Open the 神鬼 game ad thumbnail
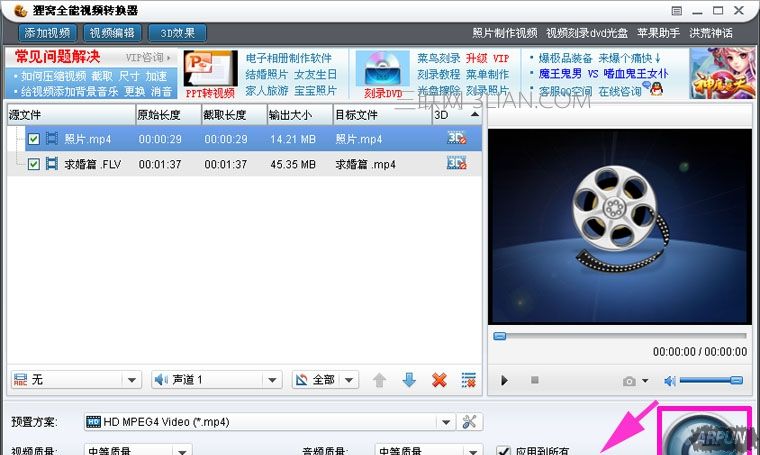 coord(723,74)
